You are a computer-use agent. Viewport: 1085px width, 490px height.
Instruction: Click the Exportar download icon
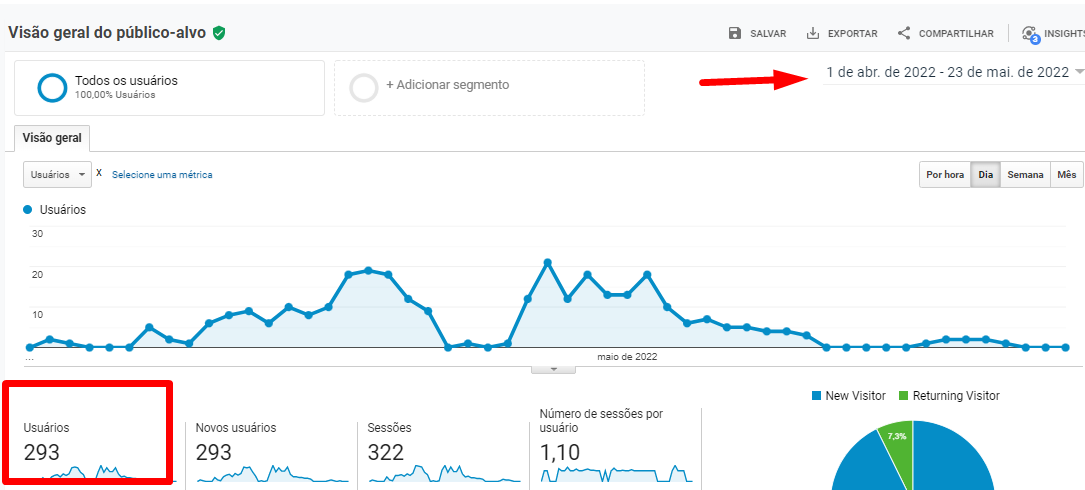tap(813, 33)
